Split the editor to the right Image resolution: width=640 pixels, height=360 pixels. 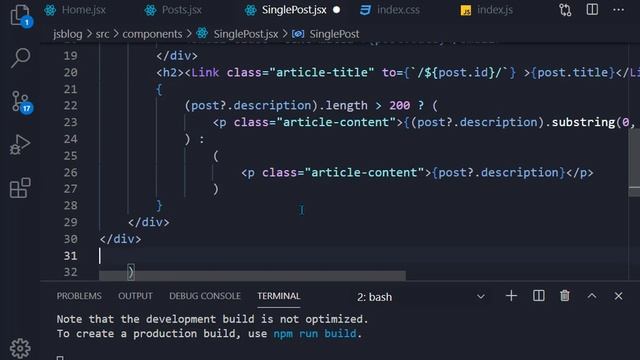coord(592,9)
